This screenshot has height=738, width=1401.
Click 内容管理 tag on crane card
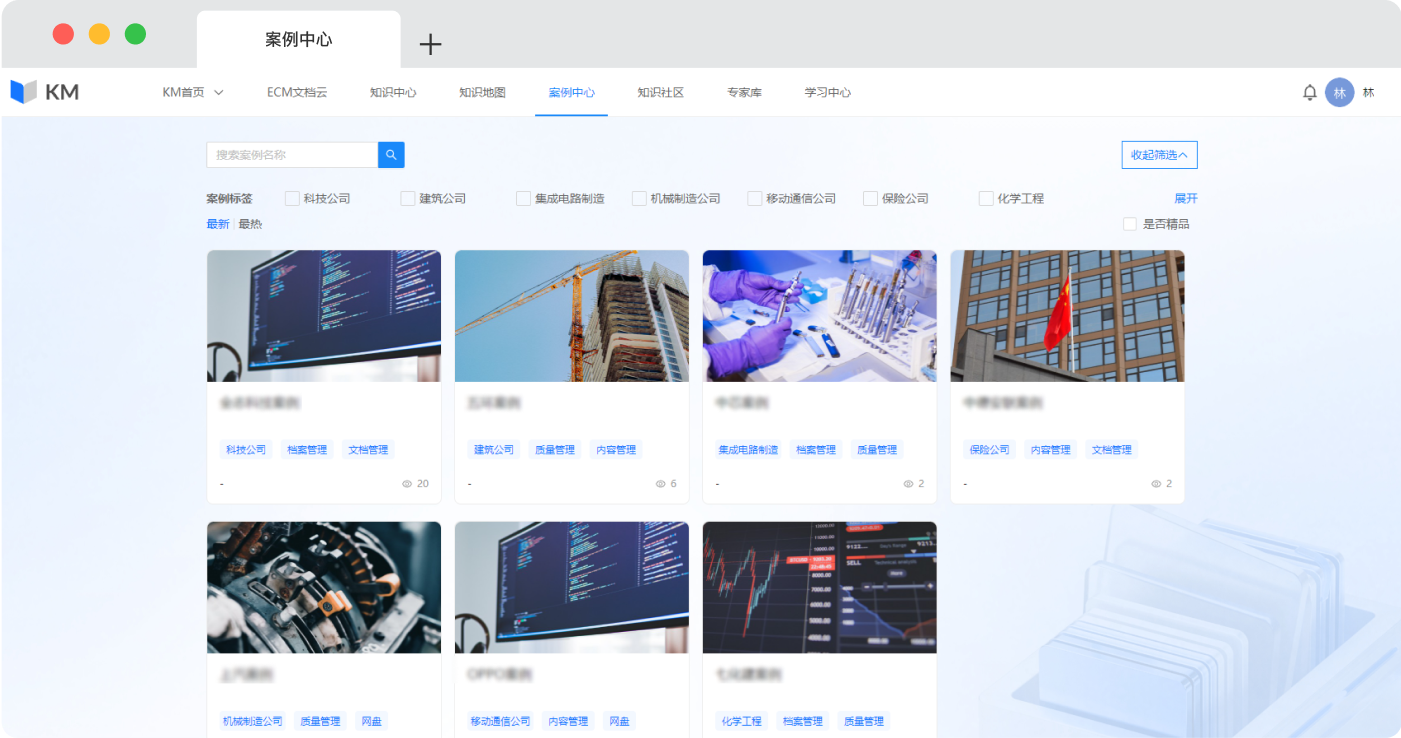pyautogui.click(x=616, y=450)
